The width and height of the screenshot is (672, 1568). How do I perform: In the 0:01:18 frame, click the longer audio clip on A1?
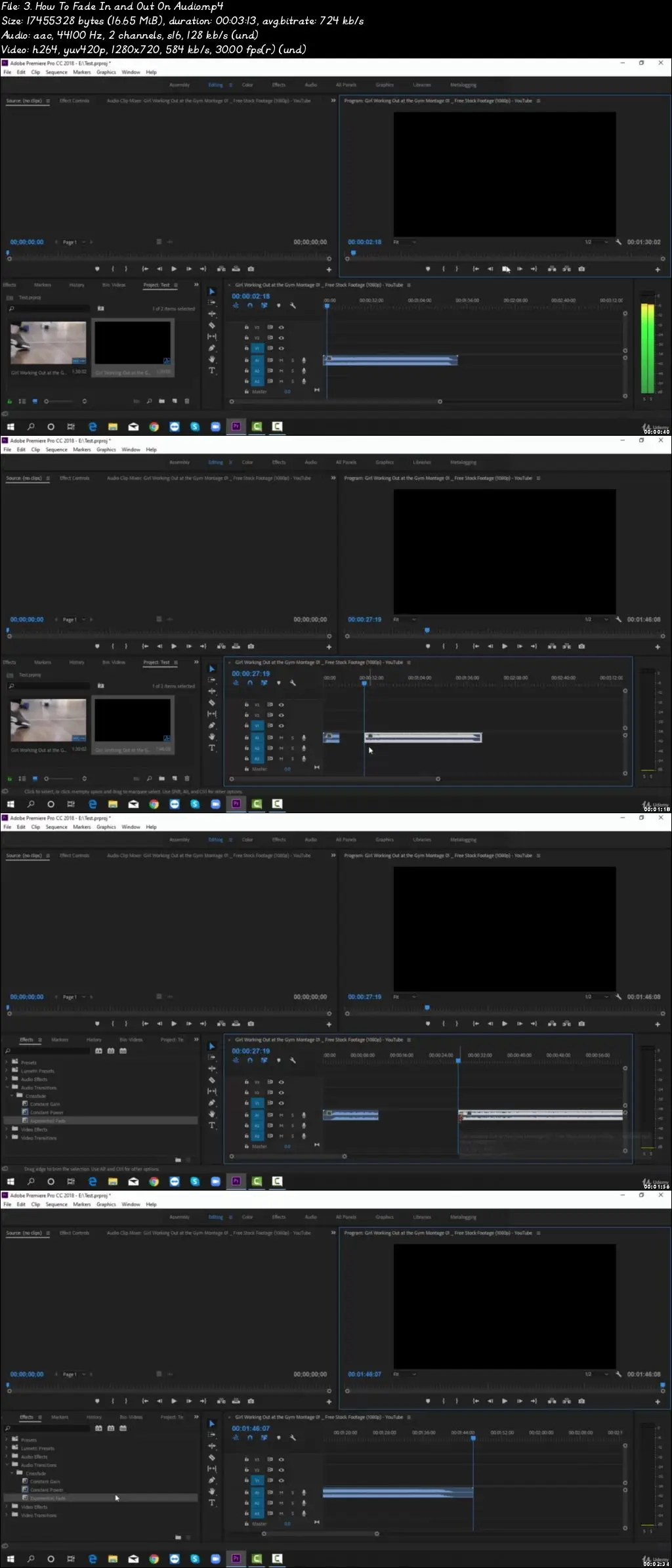pos(423,738)
